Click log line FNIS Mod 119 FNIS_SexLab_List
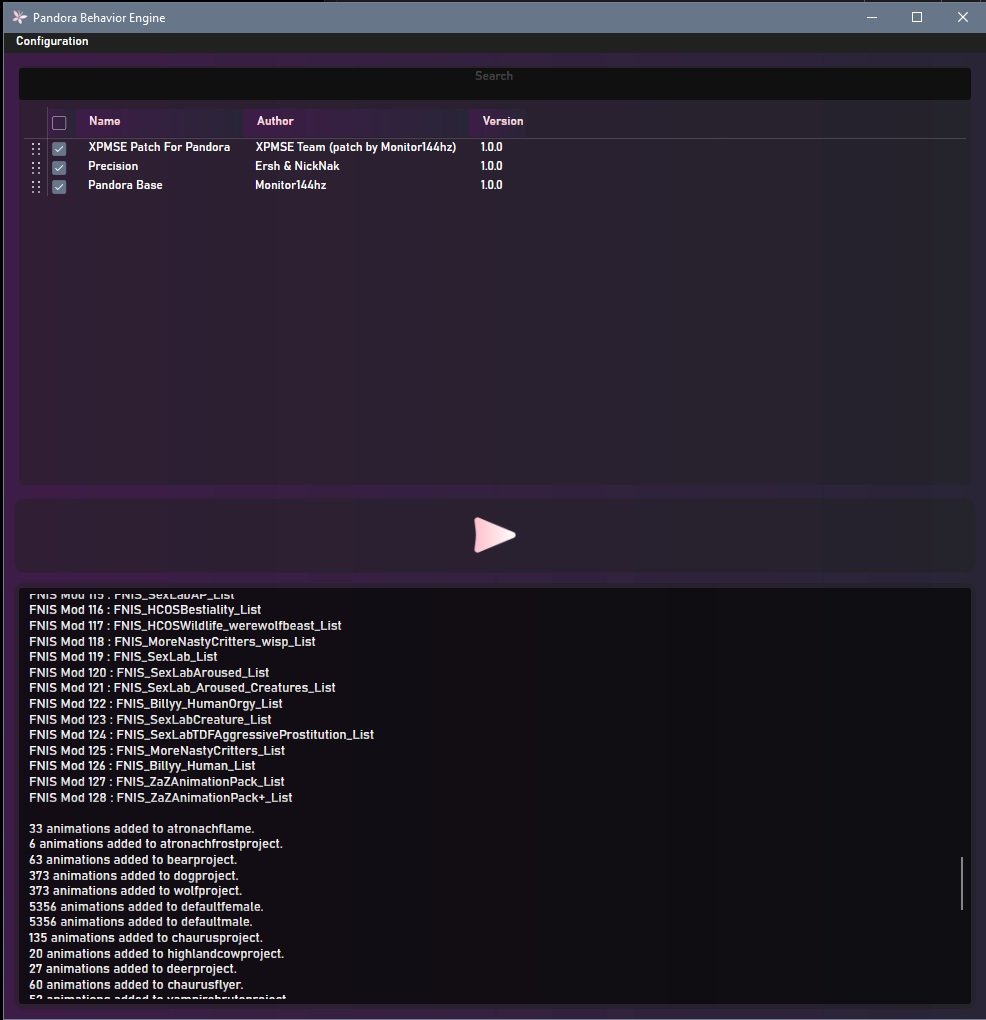The height and width of the screenshot is (1020, 986). (x=123, y=656)
